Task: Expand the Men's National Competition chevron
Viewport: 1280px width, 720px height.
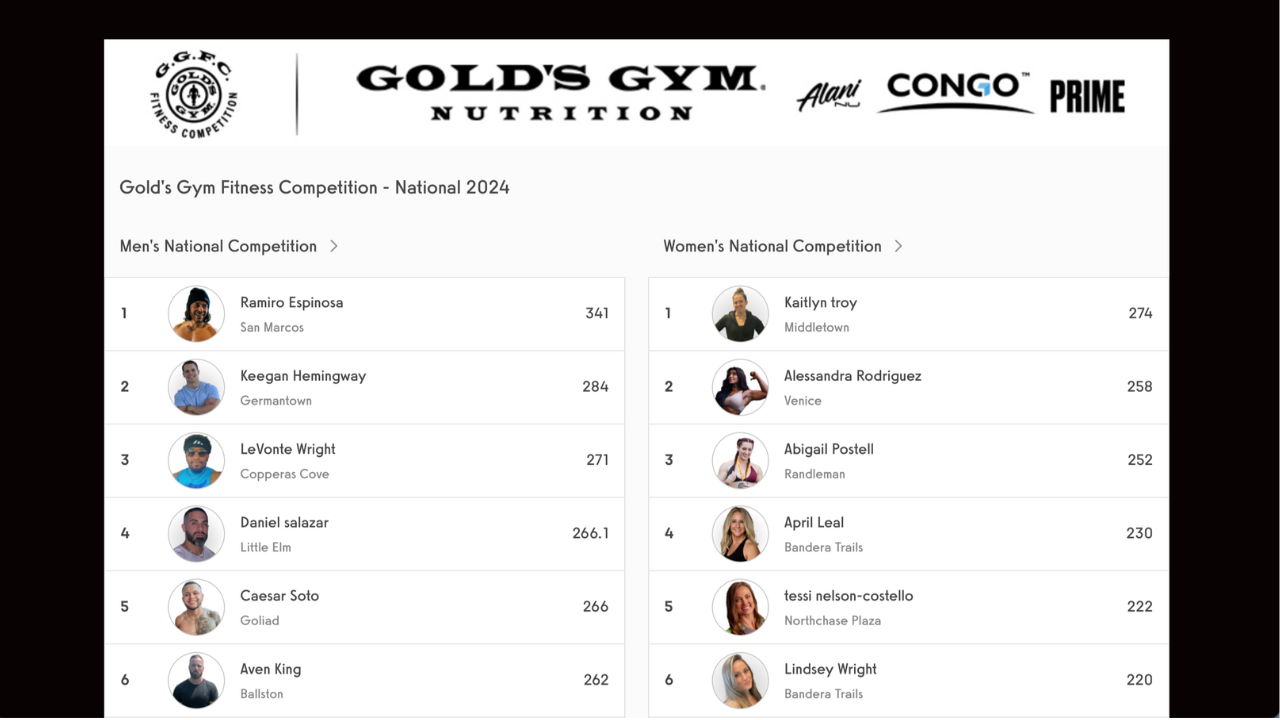Action: [334, 245]
